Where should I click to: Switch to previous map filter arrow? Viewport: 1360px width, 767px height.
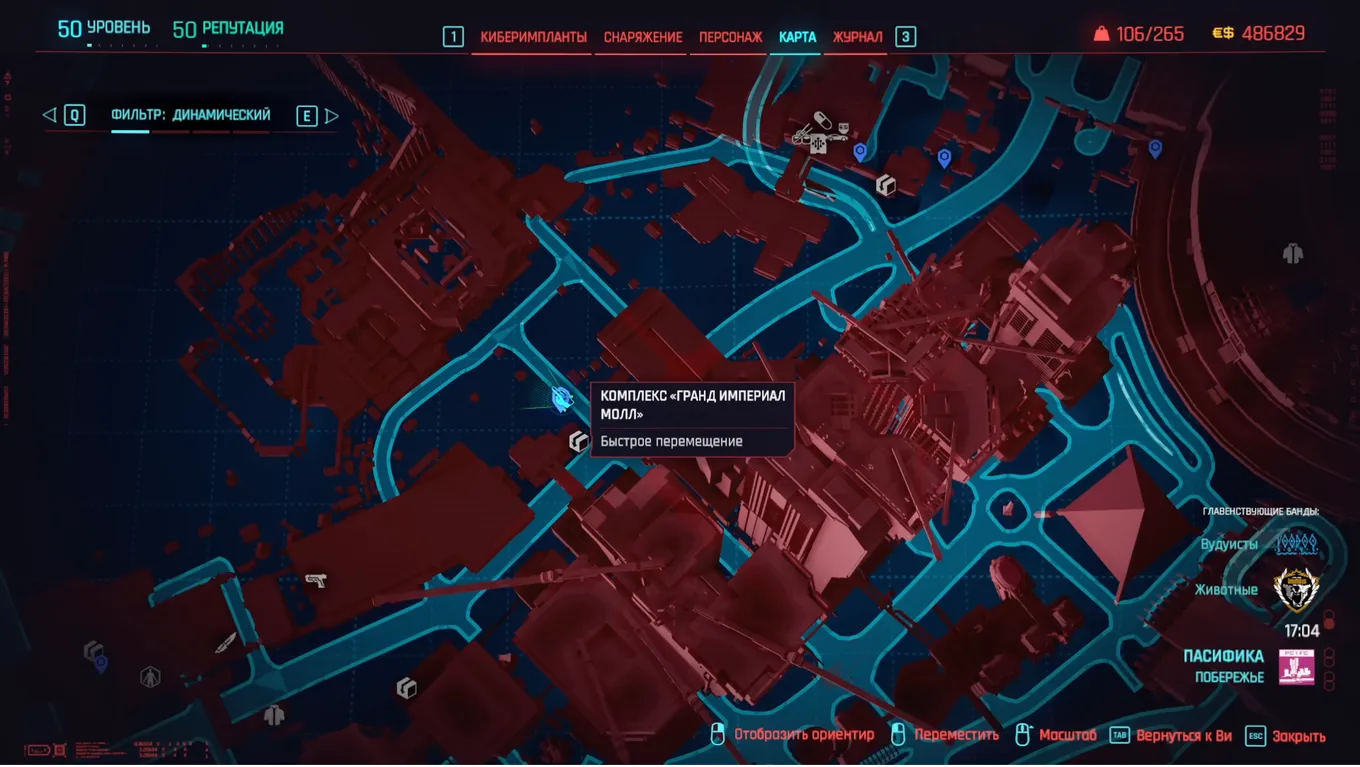tap(48, 116)
